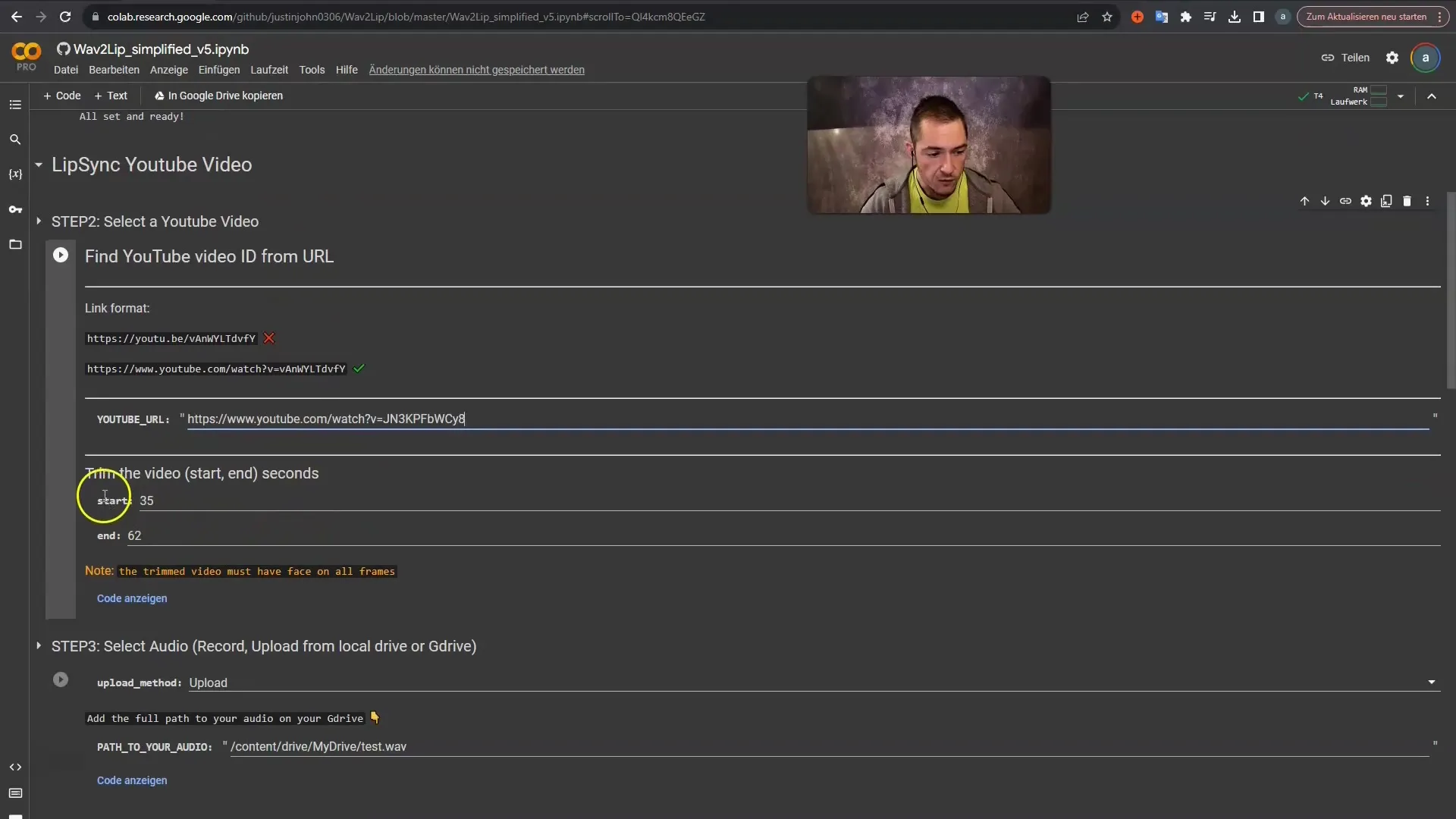Open the browser extensions puzzle icon
Viewport: 1456px width, 819px height.
coord(1186,17)
